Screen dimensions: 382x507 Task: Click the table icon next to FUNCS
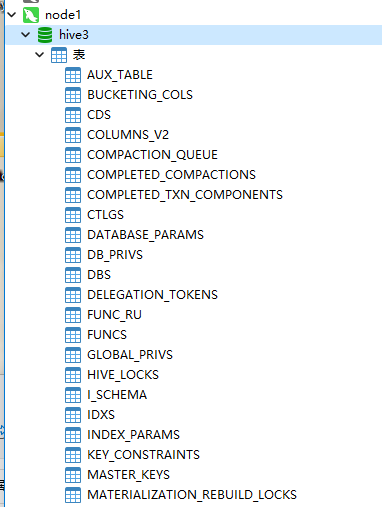[x=73, y=335]
